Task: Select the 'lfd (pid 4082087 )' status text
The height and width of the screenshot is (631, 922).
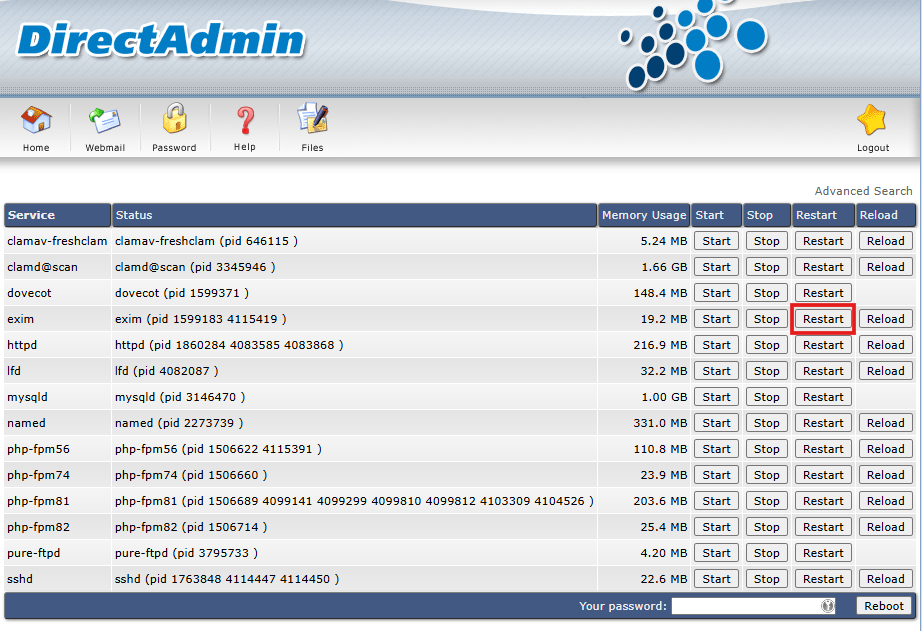Action: point(166,371)
